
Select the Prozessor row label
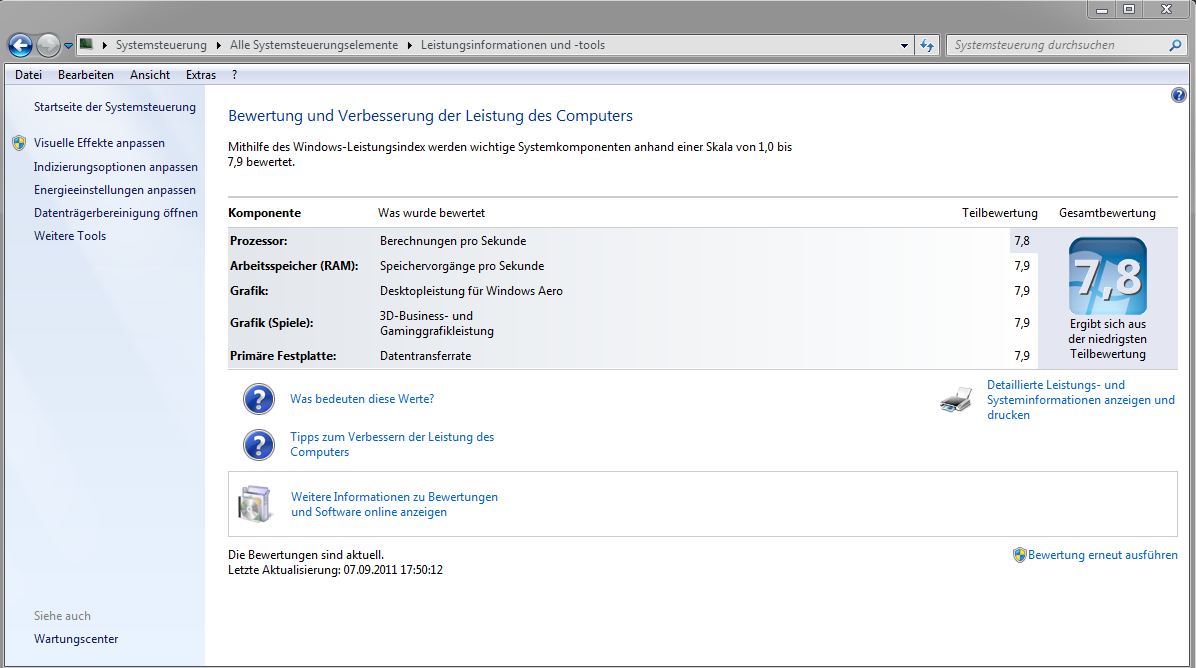(x=259, y=241)
